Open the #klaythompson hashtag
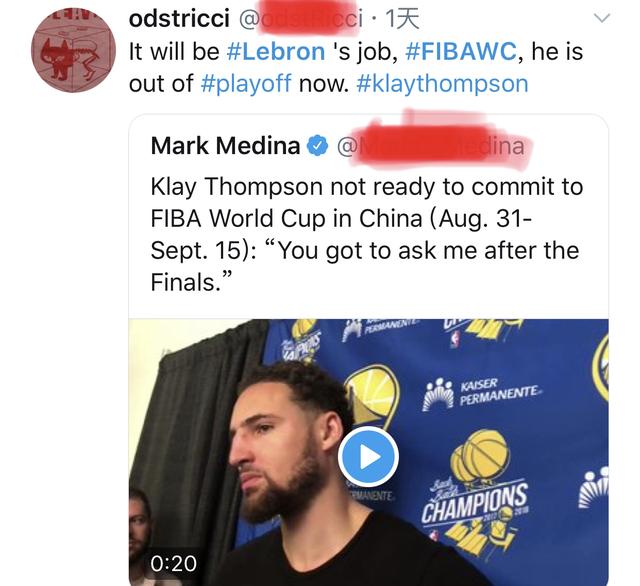This screenshot has height=586, width=640. 442,84
